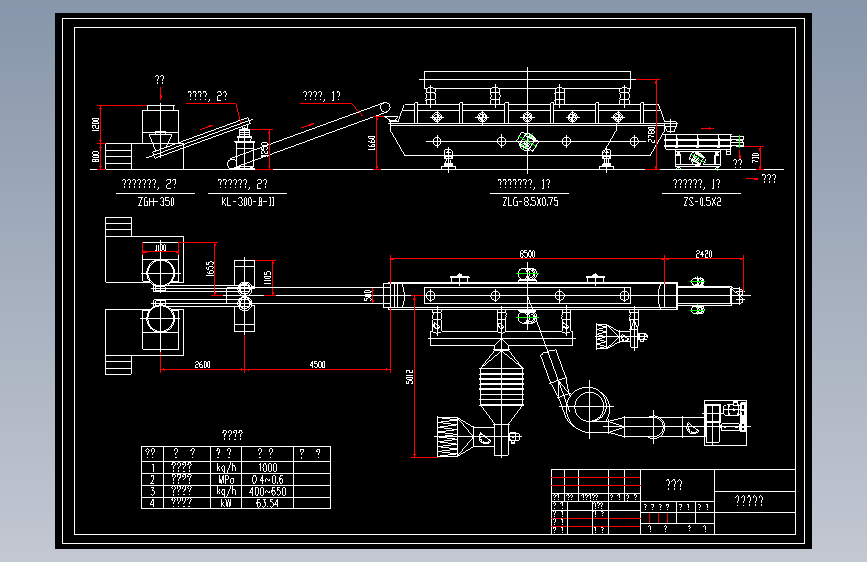The width and height of the screenshot is (867, 562).
Task: Click the 0.4~0.6 table value
Action: tap(268, 480)
